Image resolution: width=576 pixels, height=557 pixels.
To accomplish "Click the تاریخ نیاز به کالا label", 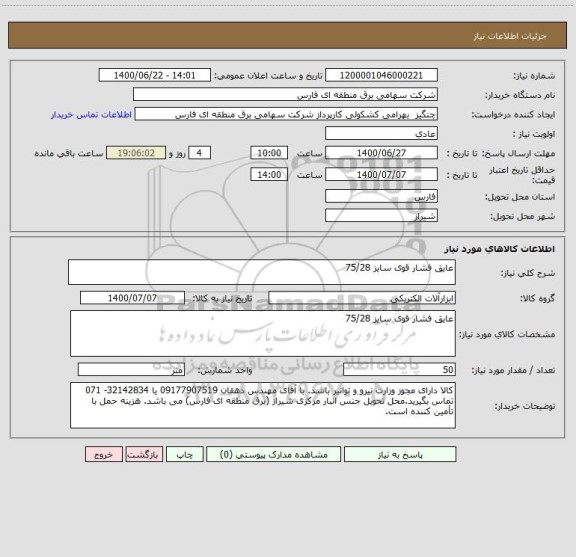I will point(222,298).
